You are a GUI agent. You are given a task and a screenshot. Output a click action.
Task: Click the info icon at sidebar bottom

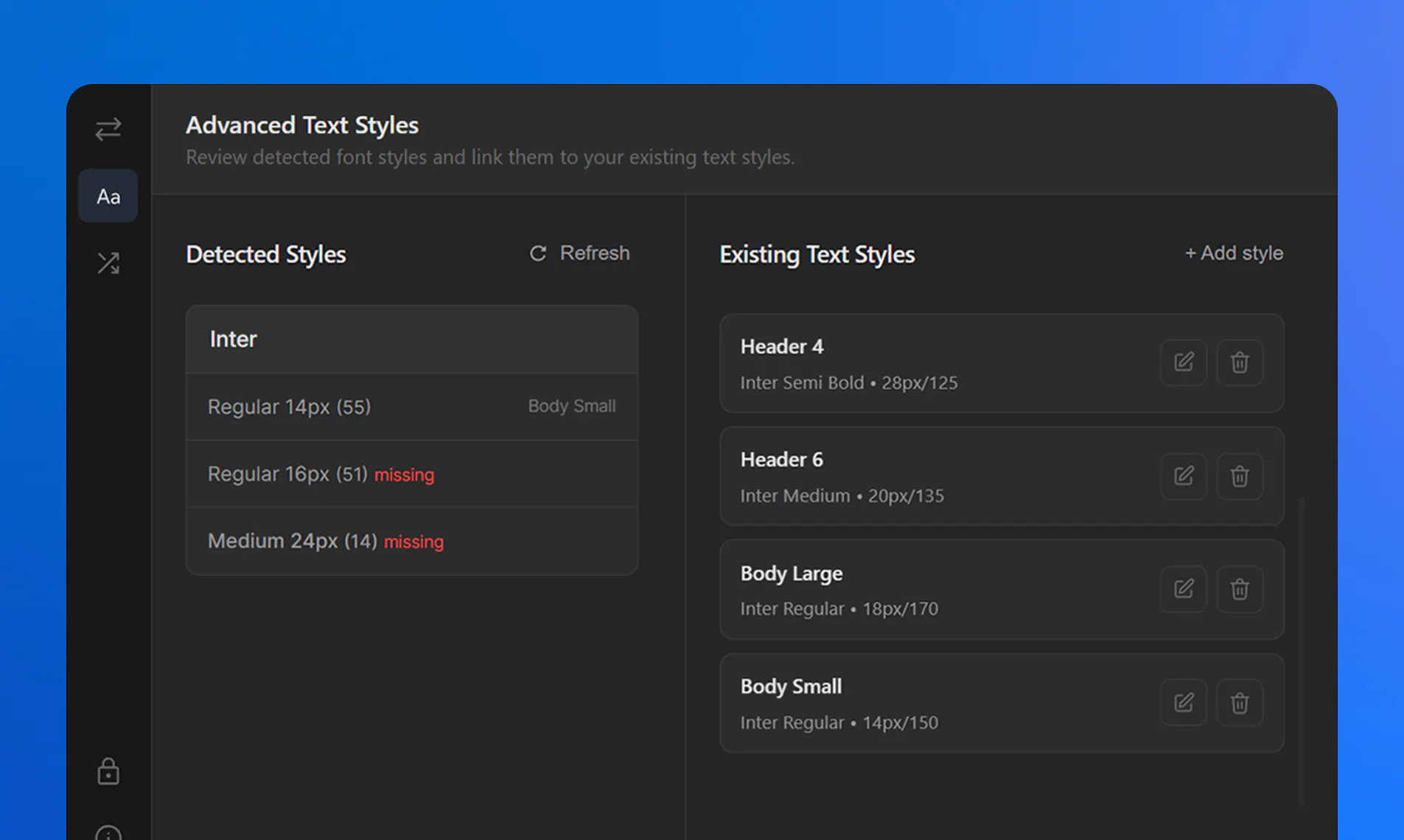pos(108,833)
